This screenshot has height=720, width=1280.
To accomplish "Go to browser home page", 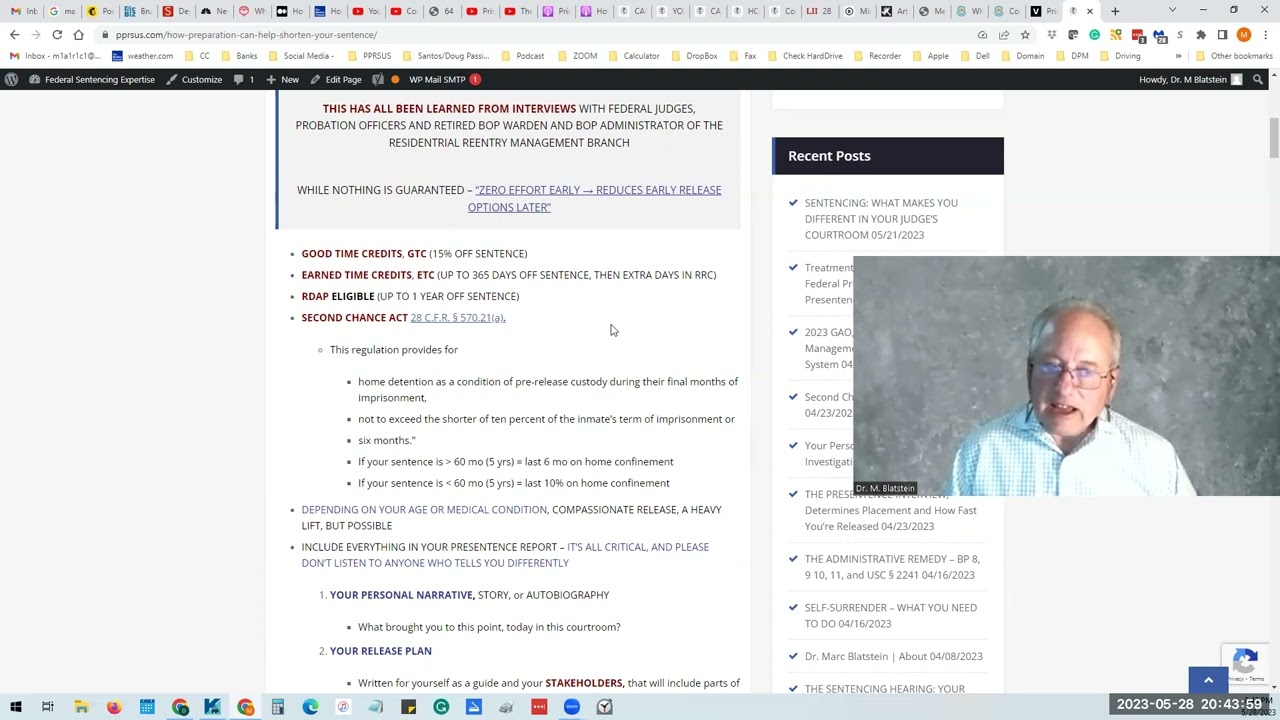I will (x=78, y=35).
